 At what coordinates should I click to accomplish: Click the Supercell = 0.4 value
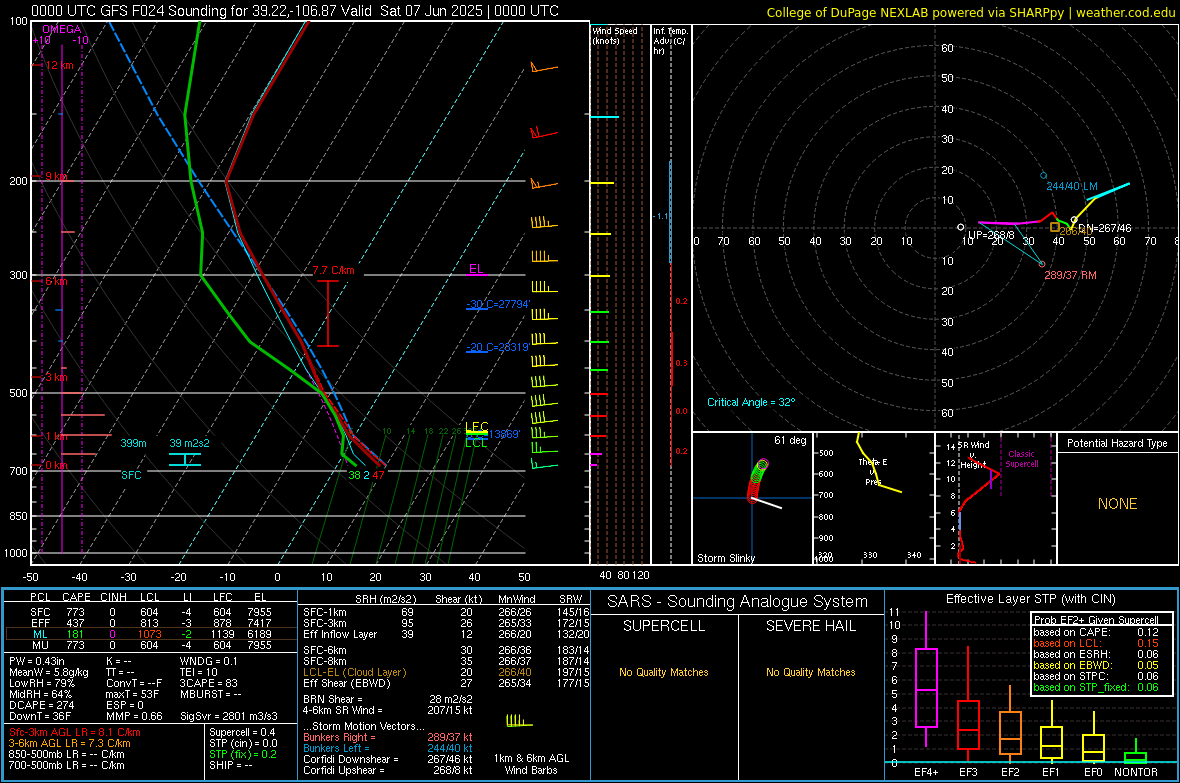[242, 732]
